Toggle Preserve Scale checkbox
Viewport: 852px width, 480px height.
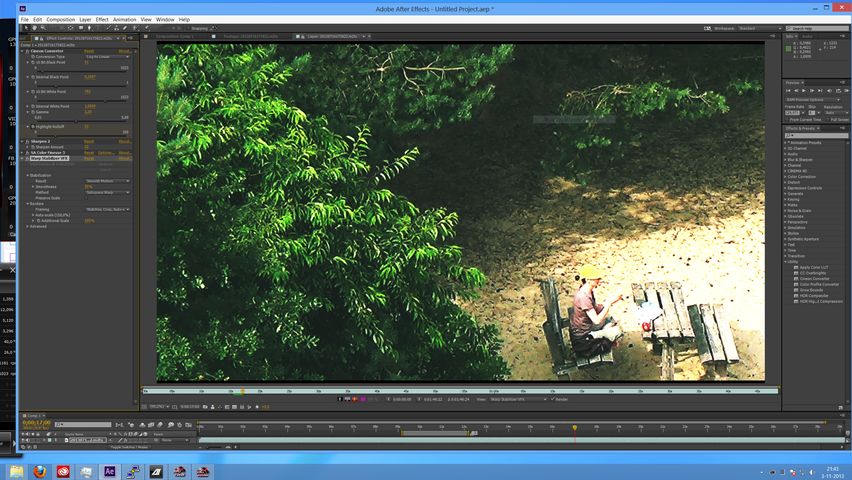[x=87, y=198]
